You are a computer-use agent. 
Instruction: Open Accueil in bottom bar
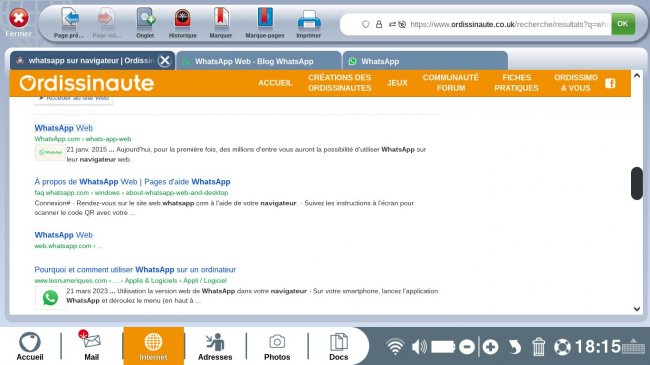click(30, 346)
